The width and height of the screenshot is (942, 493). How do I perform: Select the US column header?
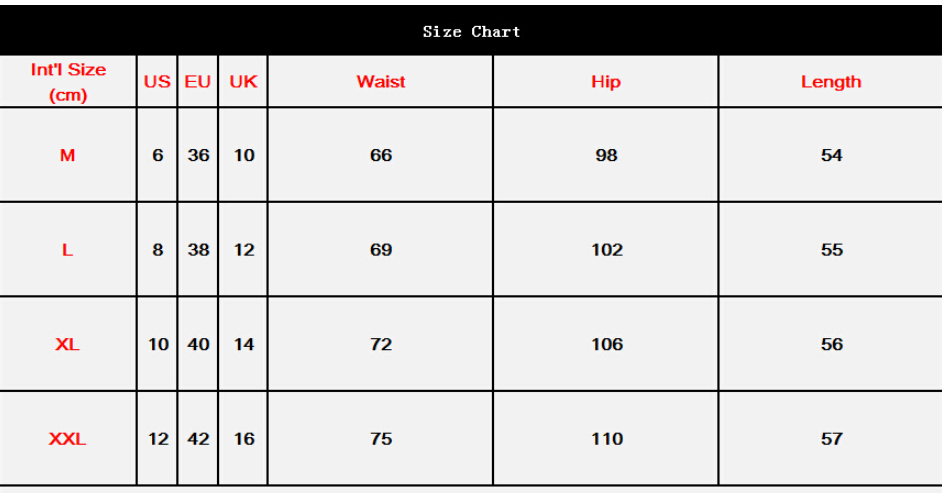[x=157, y=82]
